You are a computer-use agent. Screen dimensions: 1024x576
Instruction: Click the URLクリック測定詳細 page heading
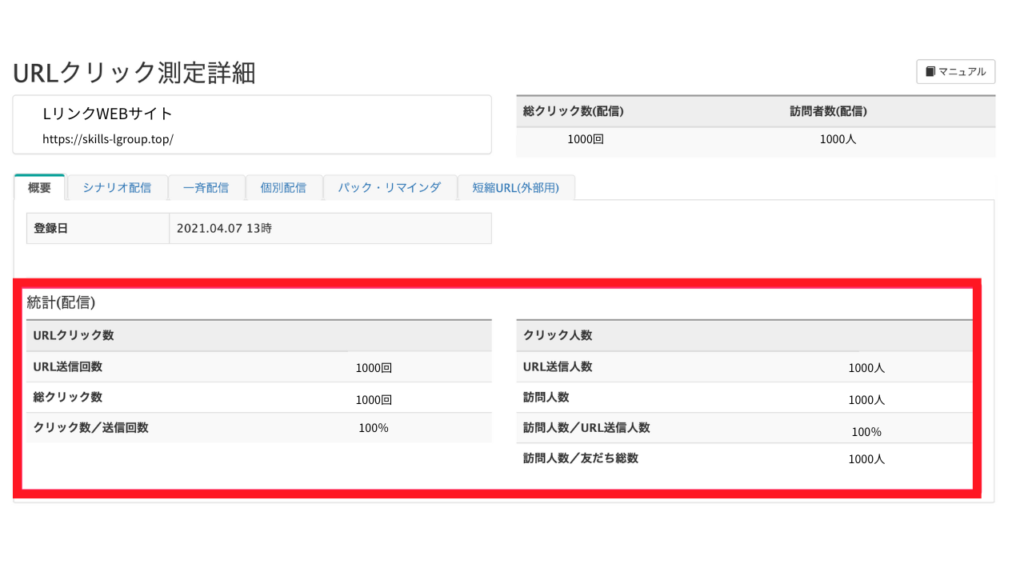point(134,73)
